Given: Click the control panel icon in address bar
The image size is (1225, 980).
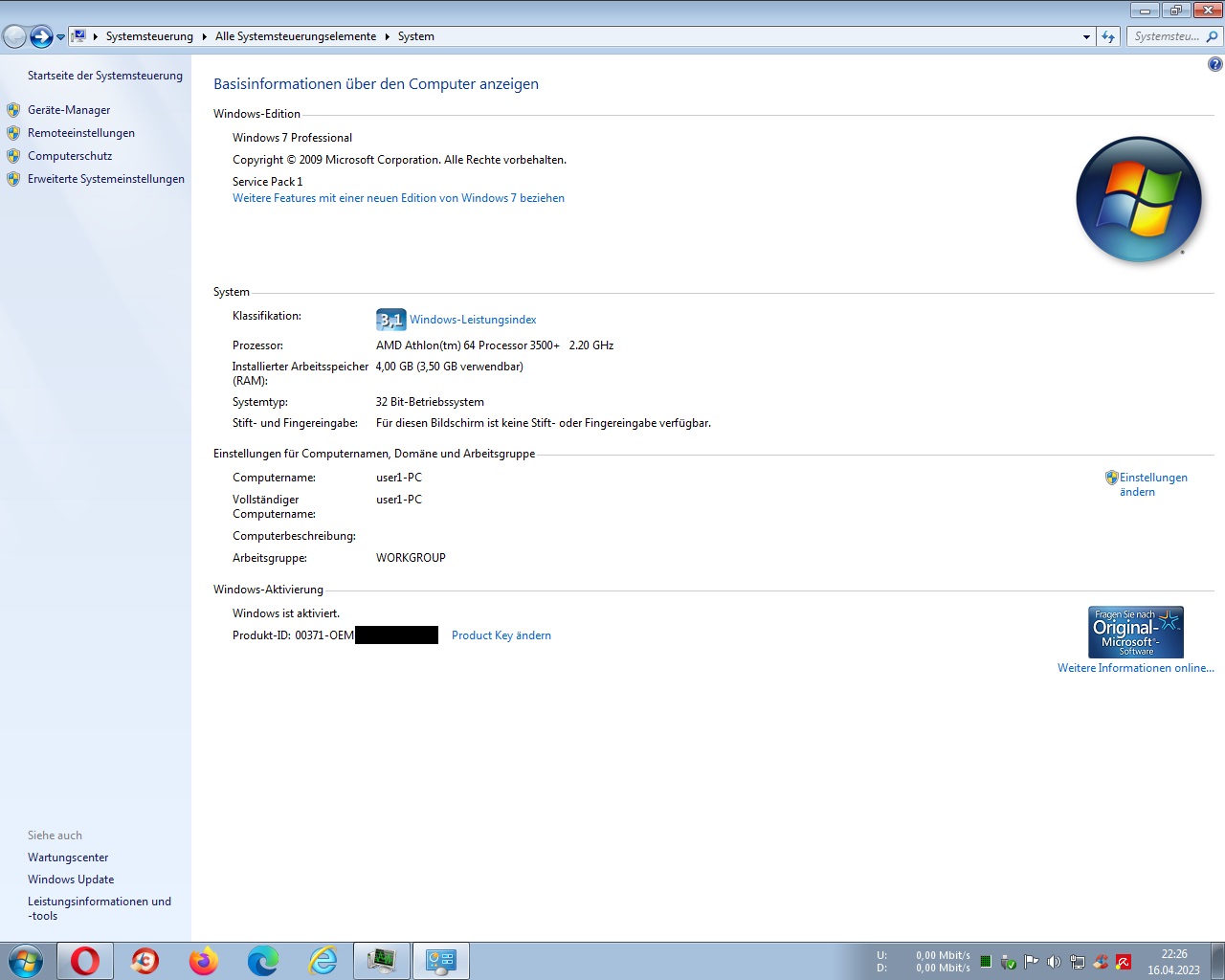Looking at the screenshot, I should (79, 36).
